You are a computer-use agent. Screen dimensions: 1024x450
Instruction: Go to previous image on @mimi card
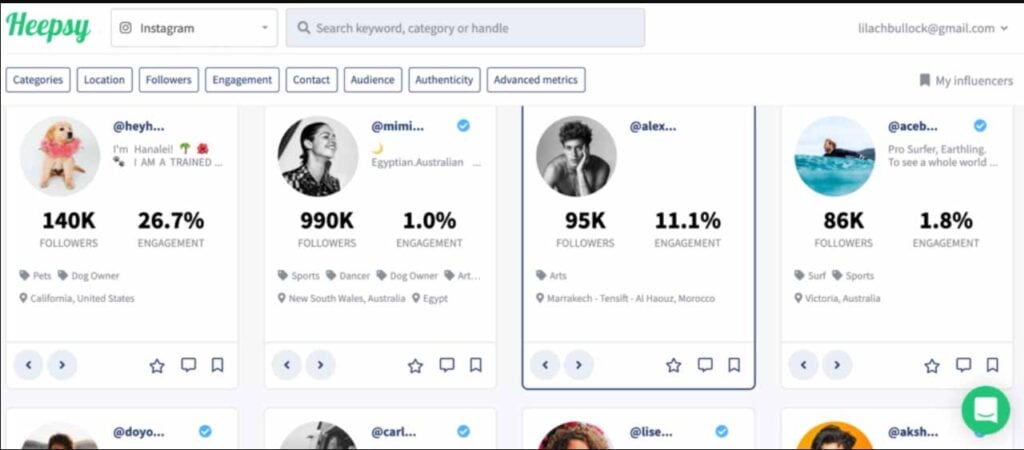click(287, 366)
